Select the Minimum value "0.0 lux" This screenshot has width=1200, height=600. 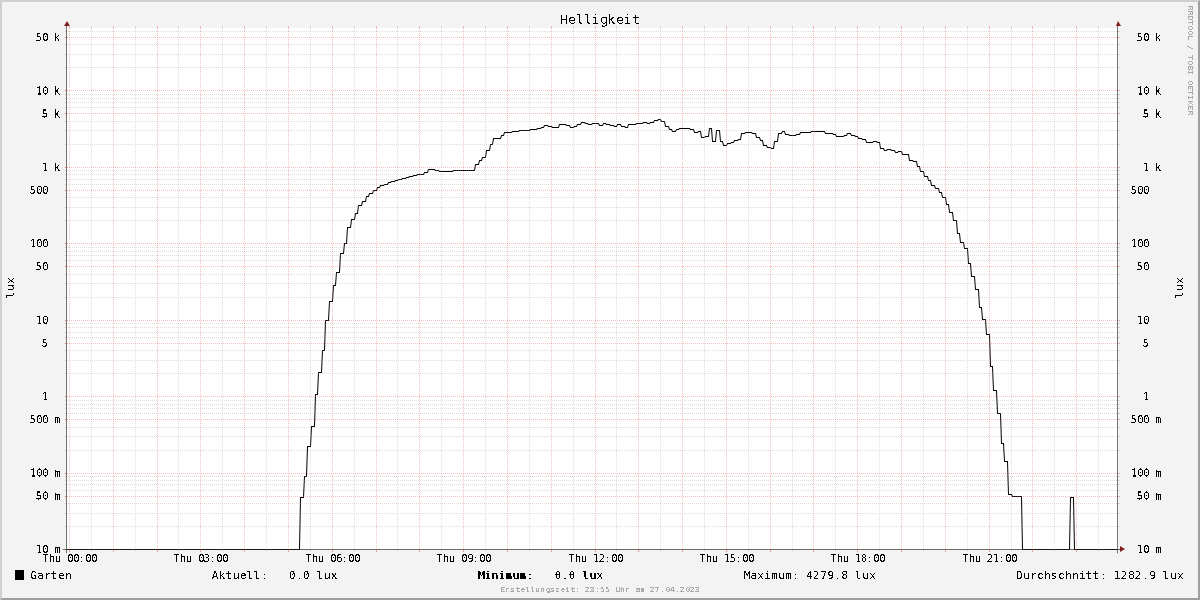click(x=579, y=575)
